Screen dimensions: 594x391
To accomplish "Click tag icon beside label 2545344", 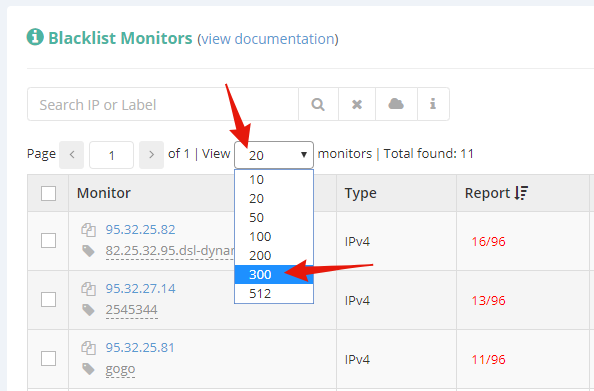I will click(x=88, y=310).
